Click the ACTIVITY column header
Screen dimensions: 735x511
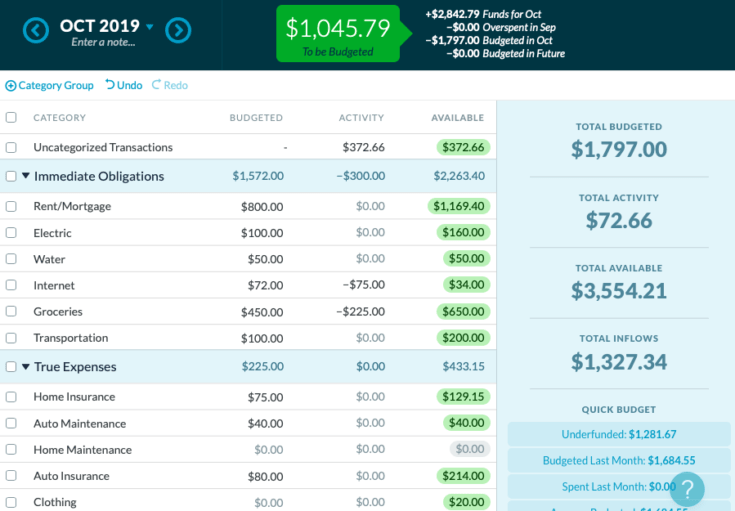coord(361,118)
